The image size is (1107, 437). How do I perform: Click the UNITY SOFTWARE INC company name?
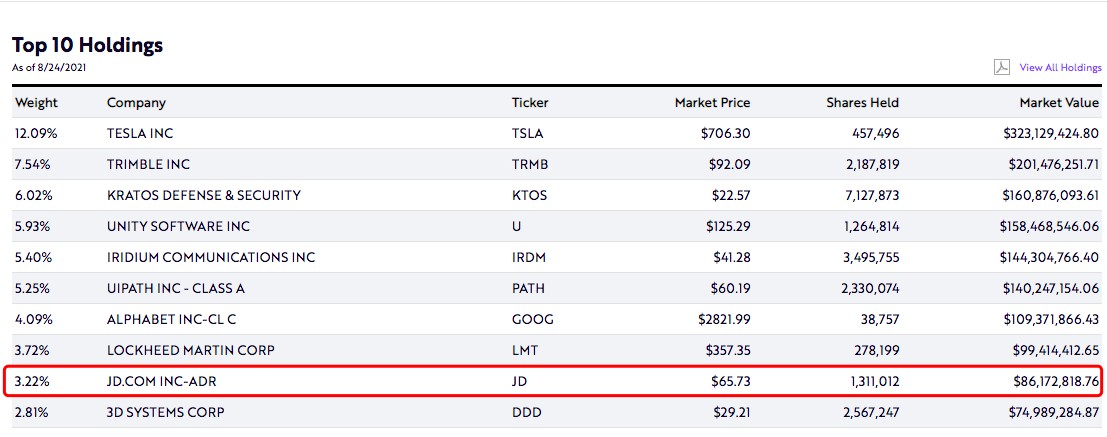(179, 226)
